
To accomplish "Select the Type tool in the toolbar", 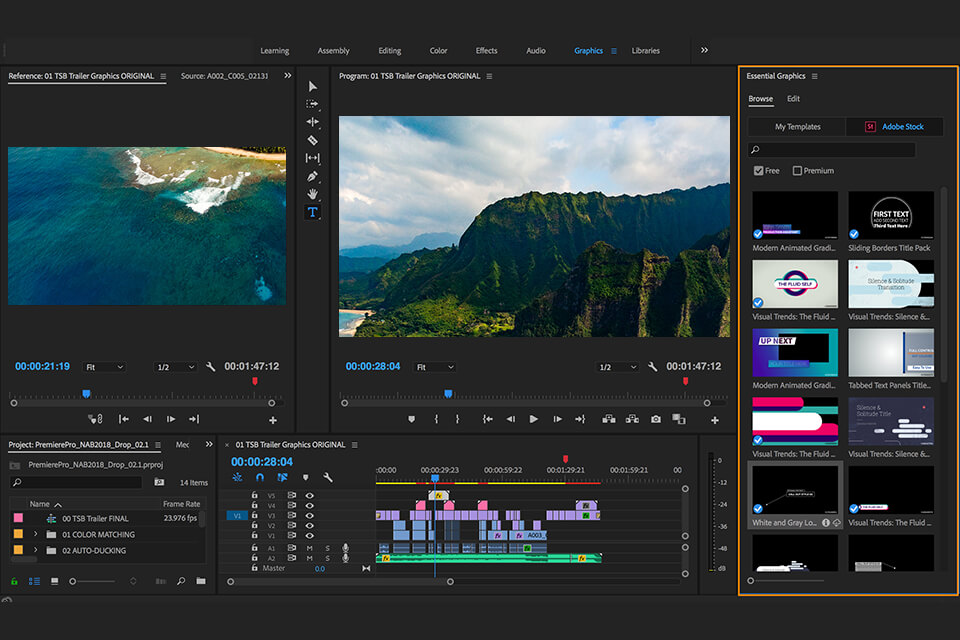I will click(312, 212).
